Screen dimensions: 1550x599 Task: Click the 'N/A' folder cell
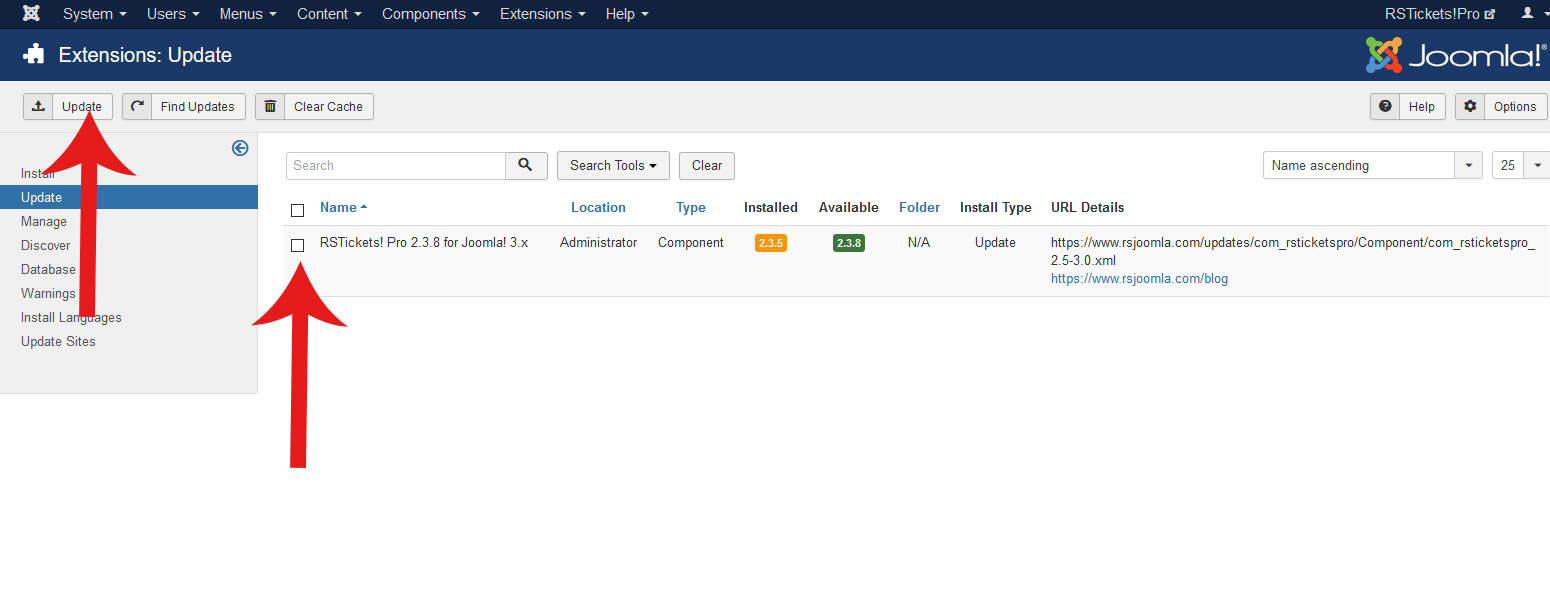[x=920, y=243]
